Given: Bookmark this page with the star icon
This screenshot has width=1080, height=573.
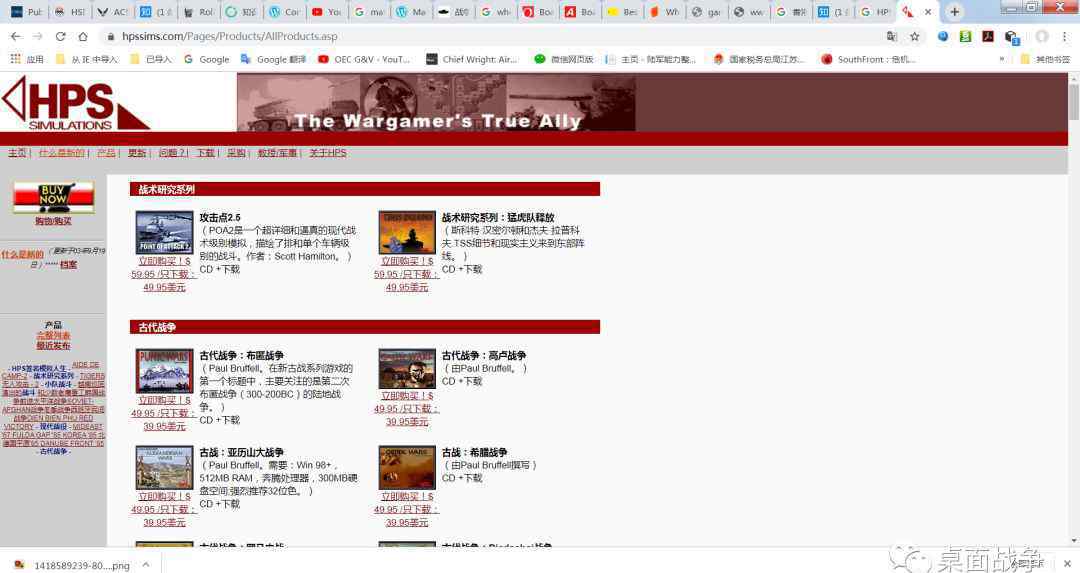Looking at the screenshot, I should coord(915,37).
